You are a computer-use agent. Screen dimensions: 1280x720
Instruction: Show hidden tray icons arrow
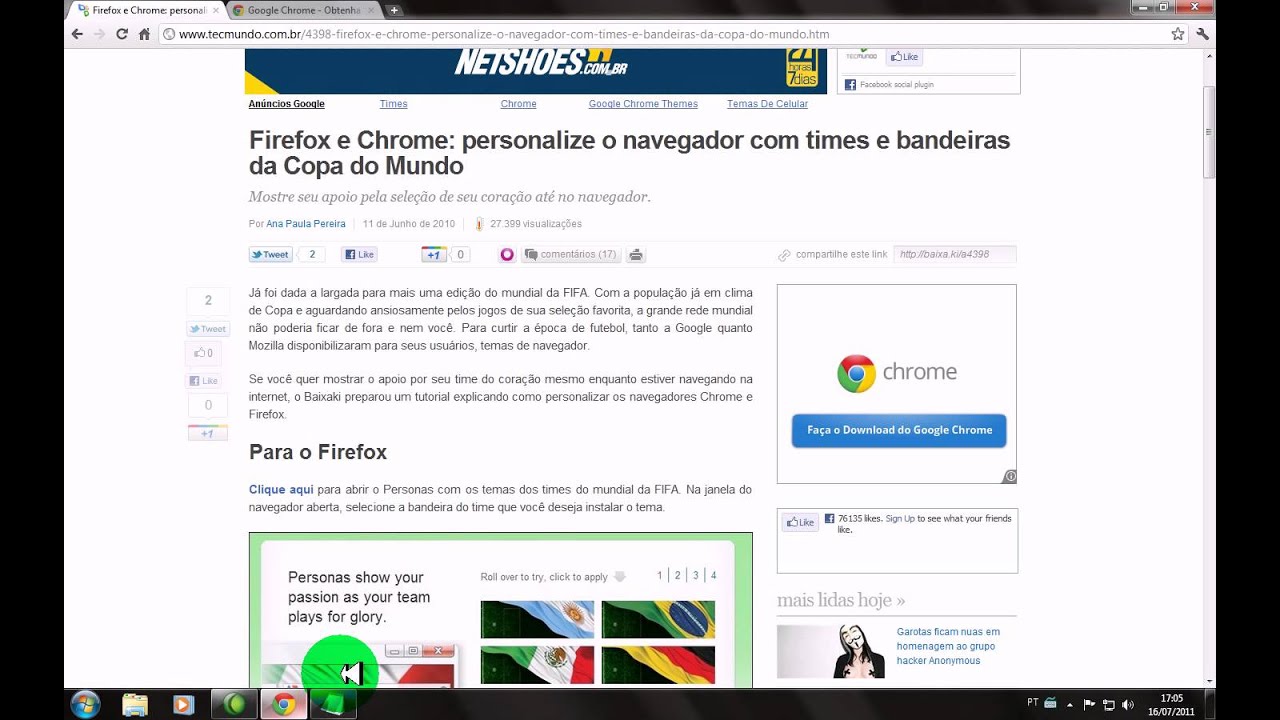click(x=1071, y=704)
